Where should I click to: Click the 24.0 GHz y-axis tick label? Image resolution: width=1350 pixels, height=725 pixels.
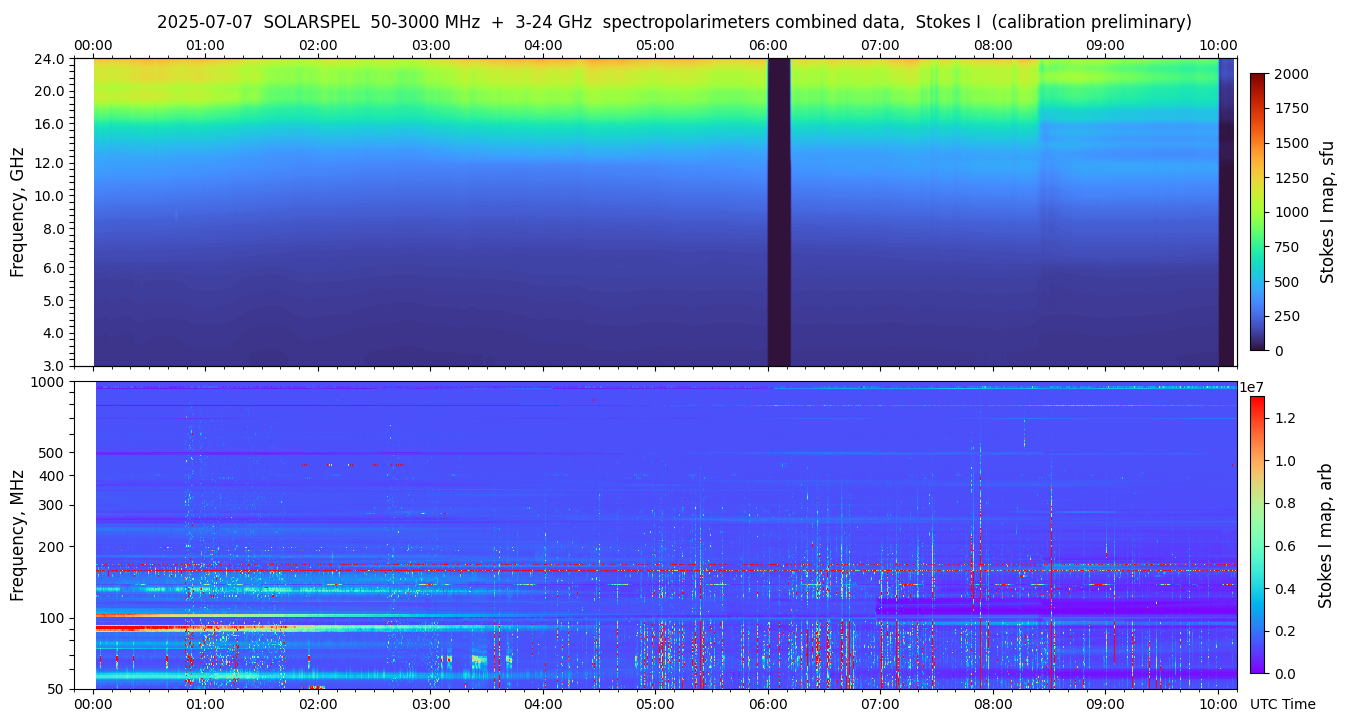pyautogui.click(x=51, y=59)
